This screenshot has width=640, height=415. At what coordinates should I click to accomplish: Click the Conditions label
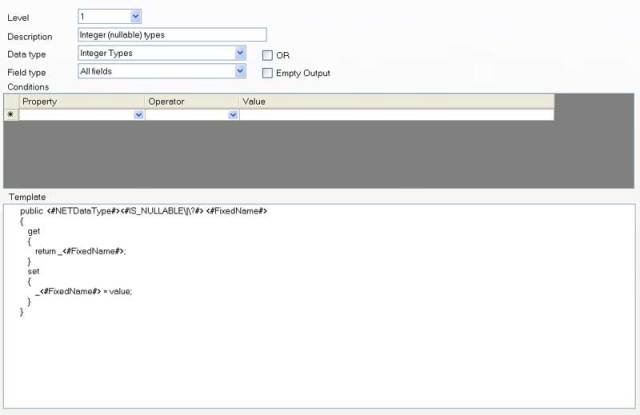28,87
